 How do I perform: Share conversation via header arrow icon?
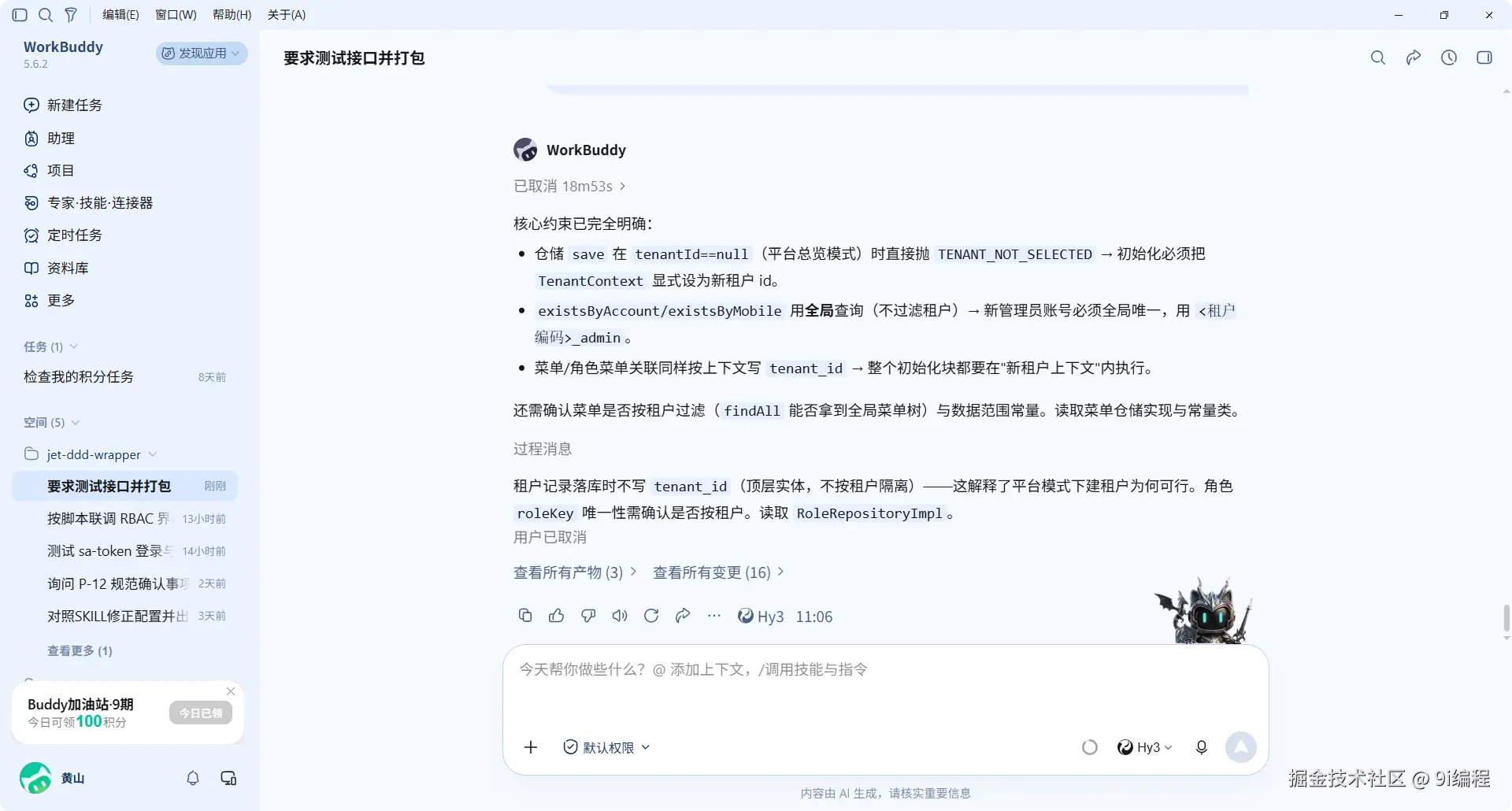(1414, 57)
